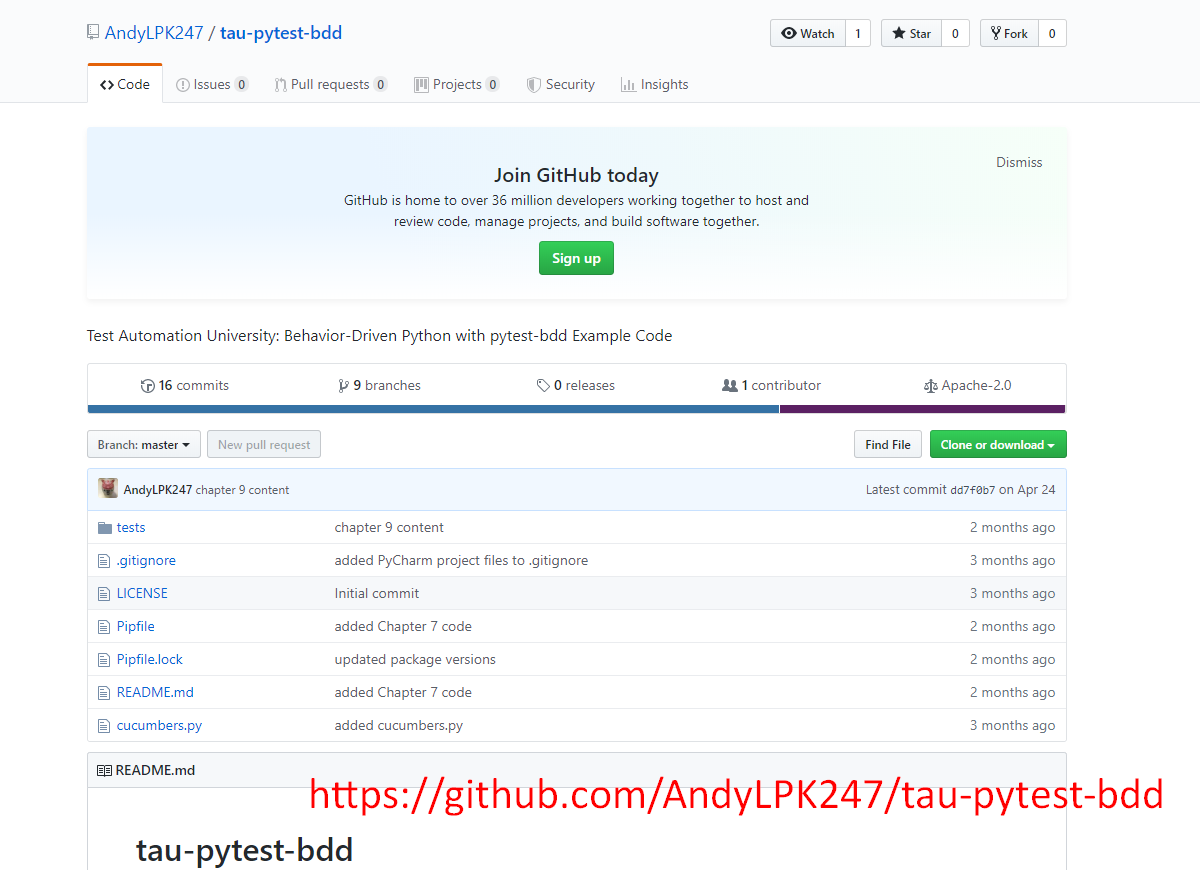
Task: View the Security tab
Action: point(561,84)
